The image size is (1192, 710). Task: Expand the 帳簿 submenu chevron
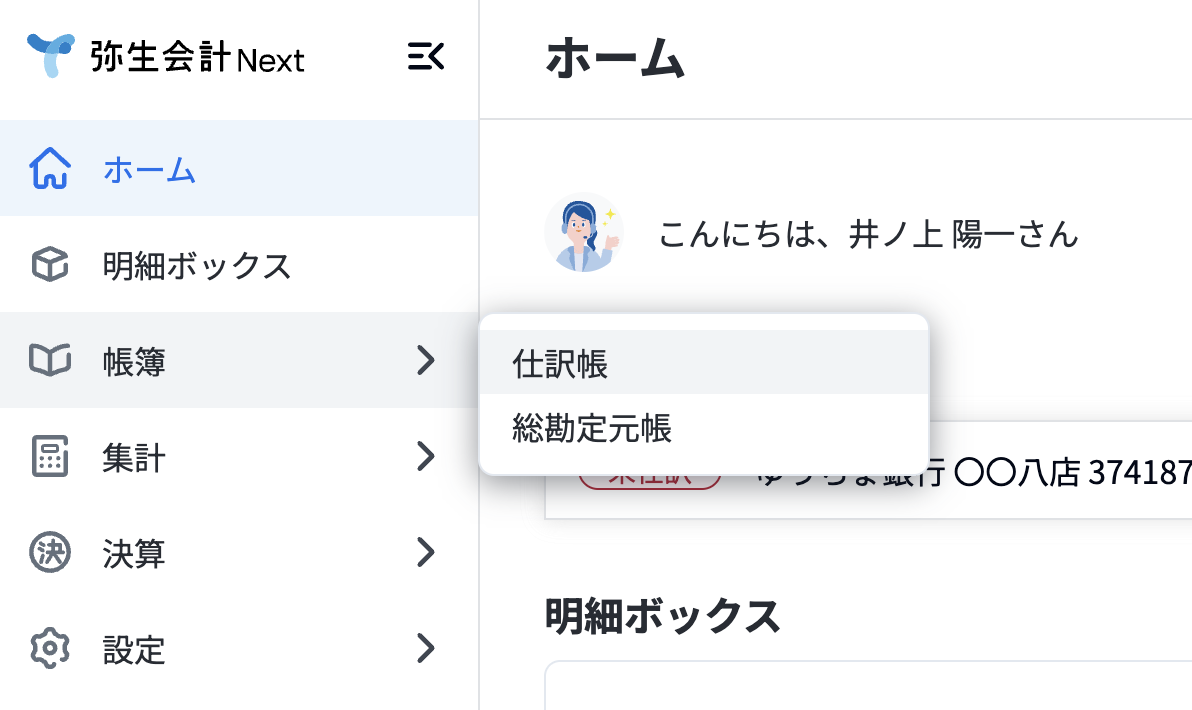click(426, 360)
